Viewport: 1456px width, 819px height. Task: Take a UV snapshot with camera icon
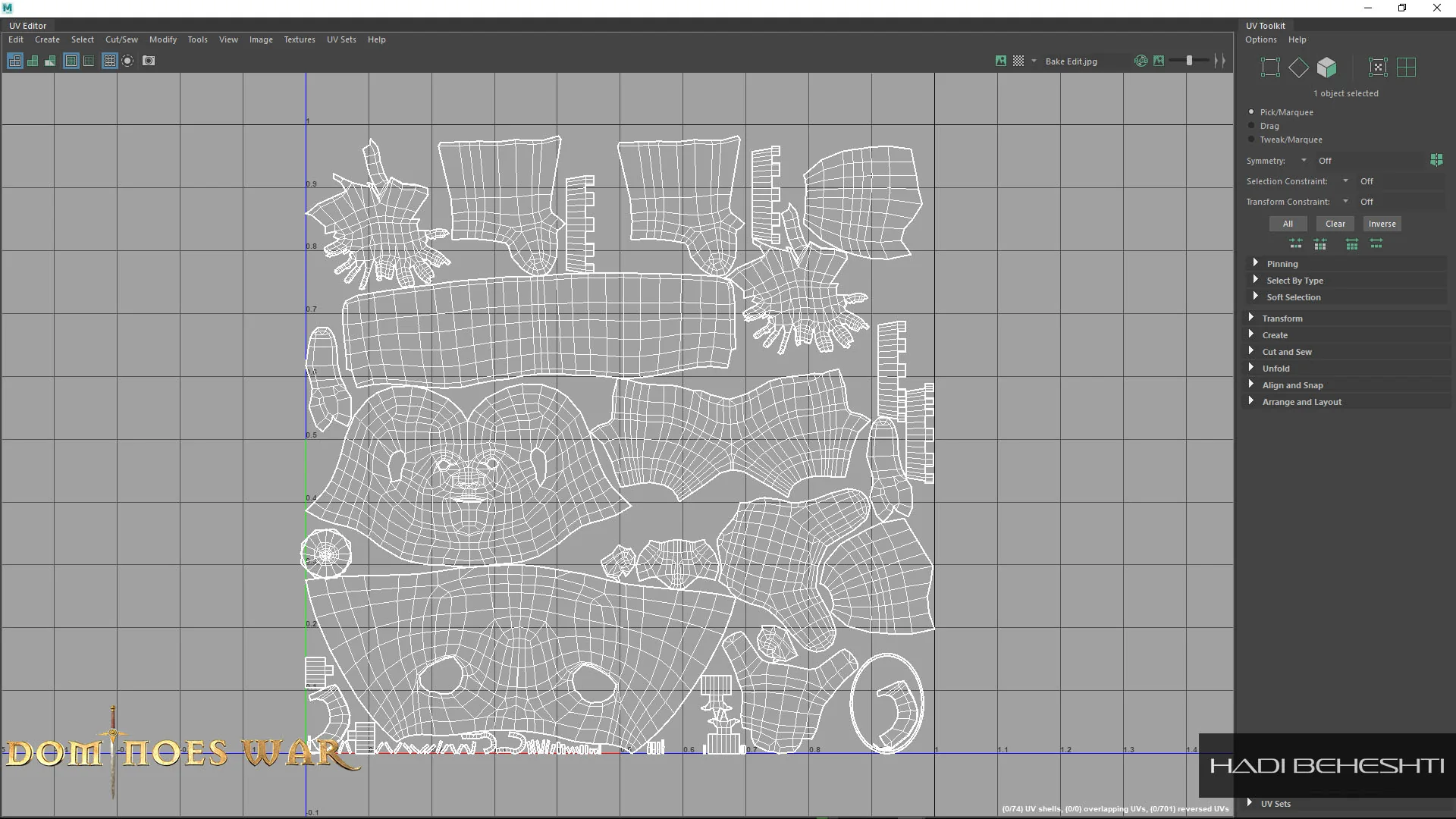[x=149, y=61]
